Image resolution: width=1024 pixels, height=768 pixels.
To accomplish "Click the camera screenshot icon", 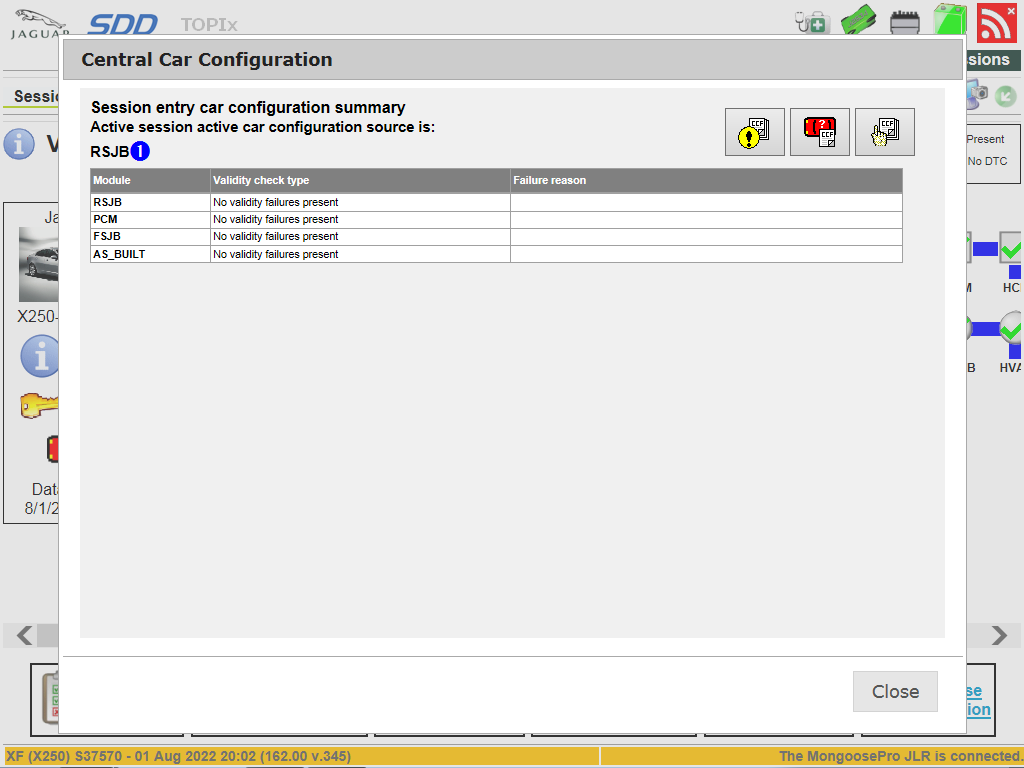I will click(x=977, y=93).
